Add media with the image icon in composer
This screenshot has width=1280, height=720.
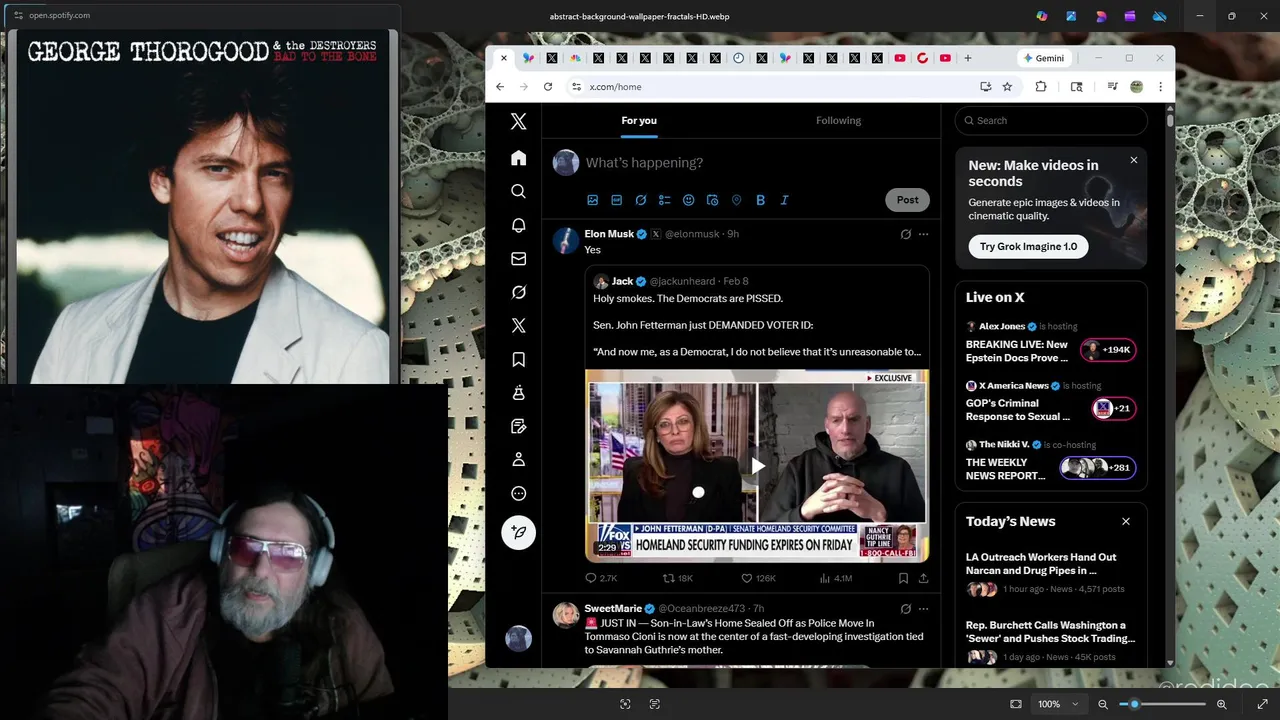pos(592,200)
